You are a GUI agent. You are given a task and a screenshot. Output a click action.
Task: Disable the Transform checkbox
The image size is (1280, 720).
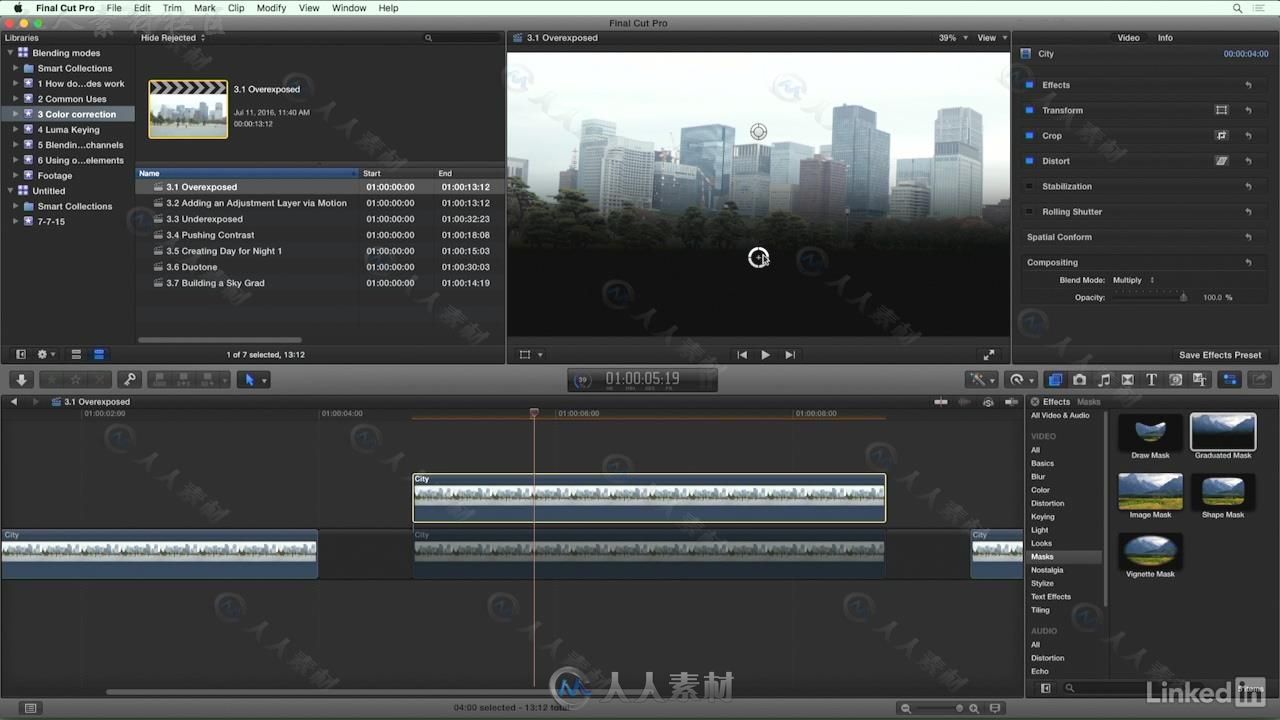pos(1030,110)
